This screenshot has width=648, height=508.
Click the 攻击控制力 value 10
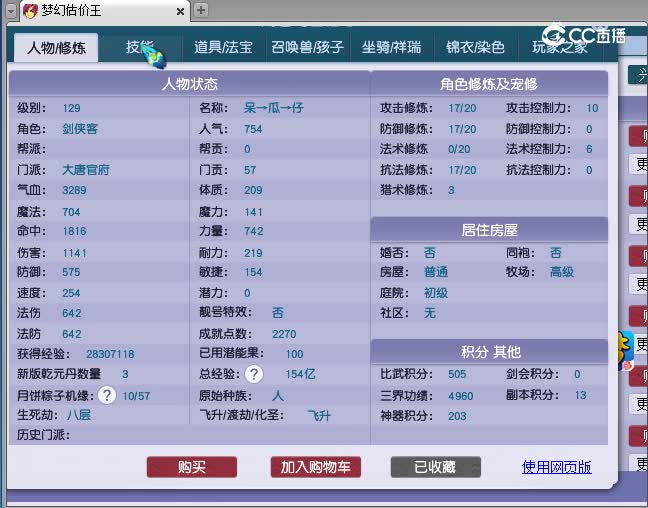click(592, 108)
